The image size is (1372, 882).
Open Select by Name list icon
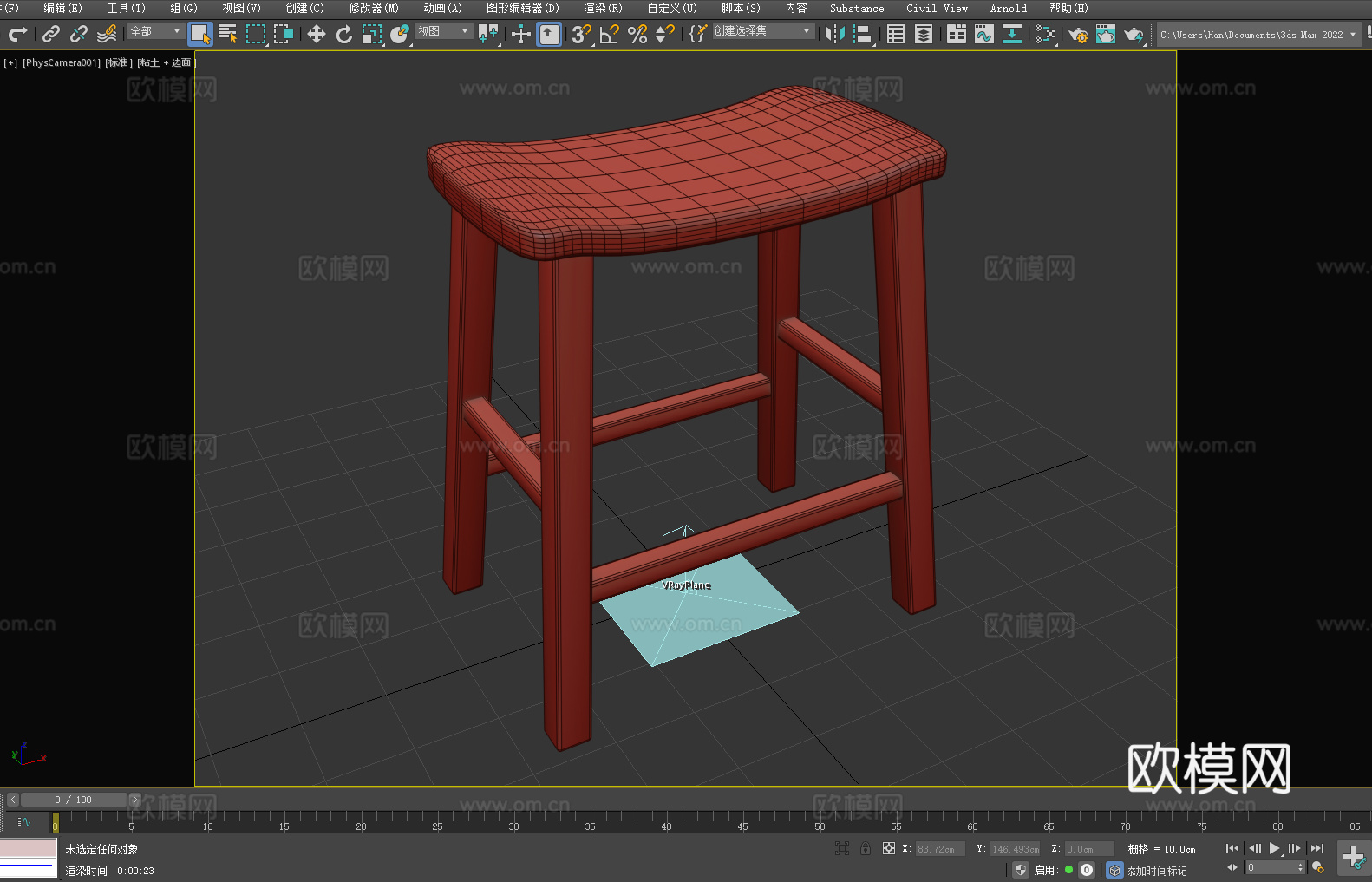tap(228, 34)
